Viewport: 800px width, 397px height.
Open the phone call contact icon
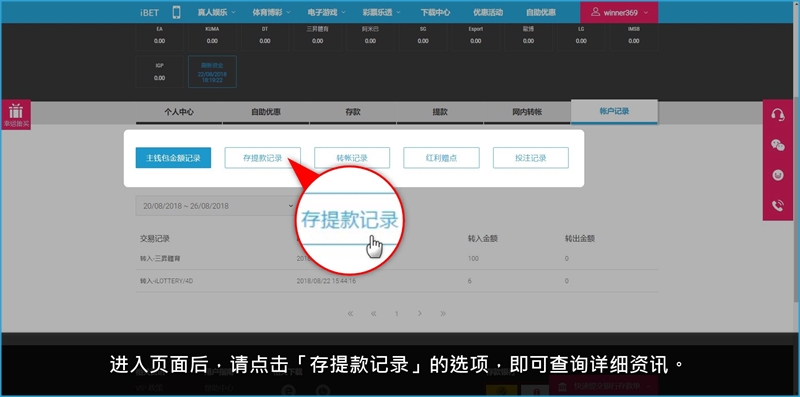[778, 206]
